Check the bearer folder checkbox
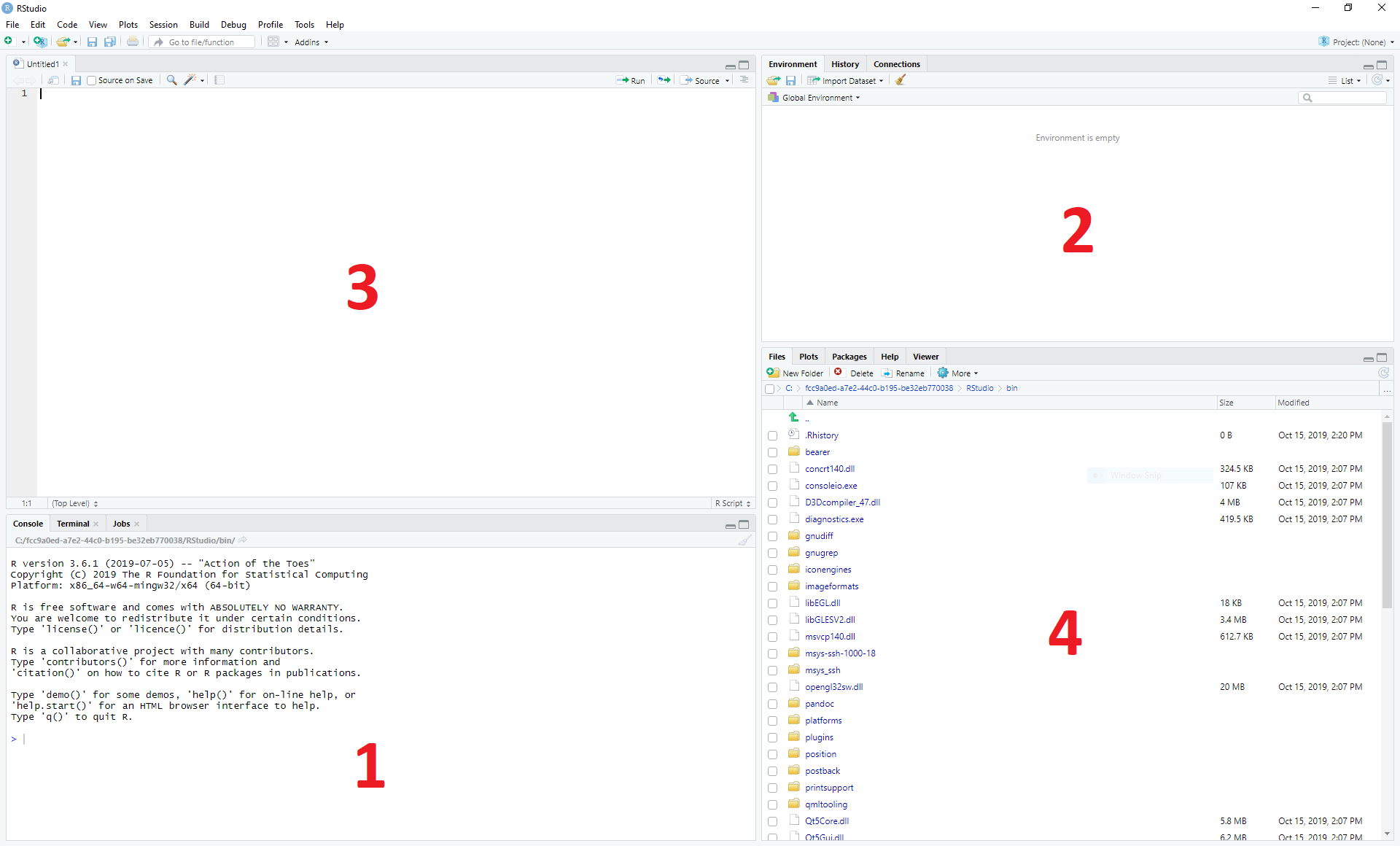1400x846 pixels. [x=772, y=452]
